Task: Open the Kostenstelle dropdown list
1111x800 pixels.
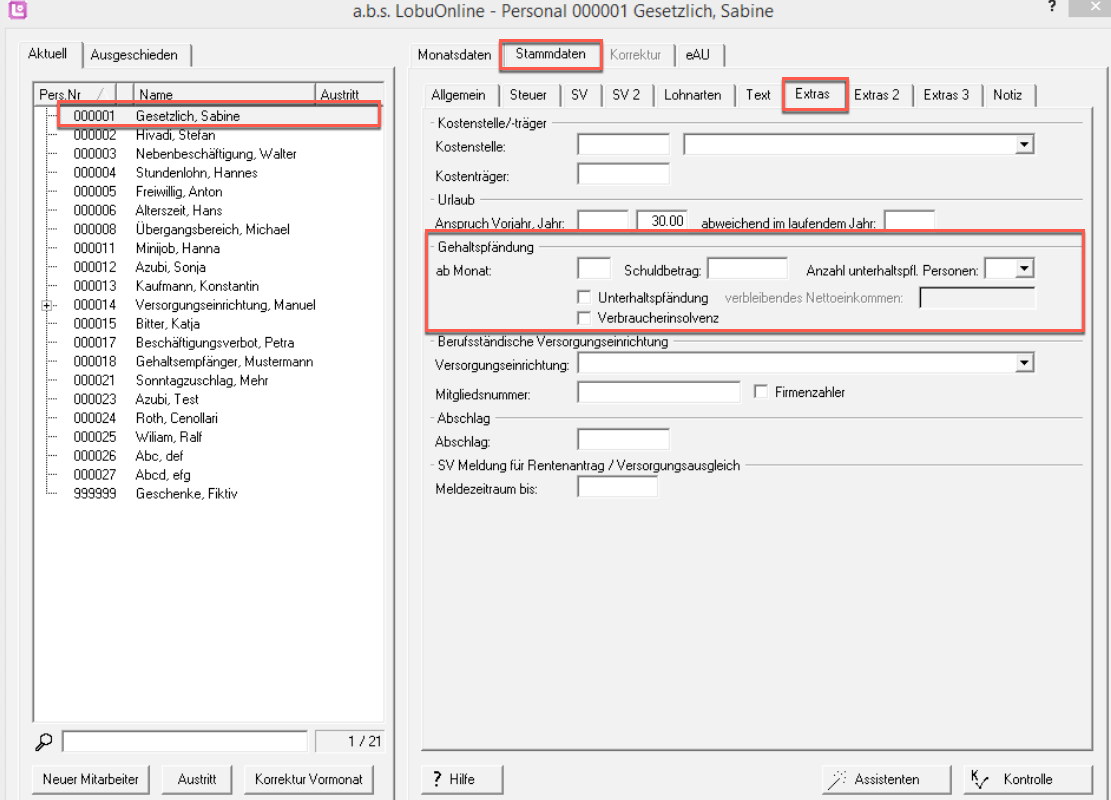Action: tap(1023, 146)
